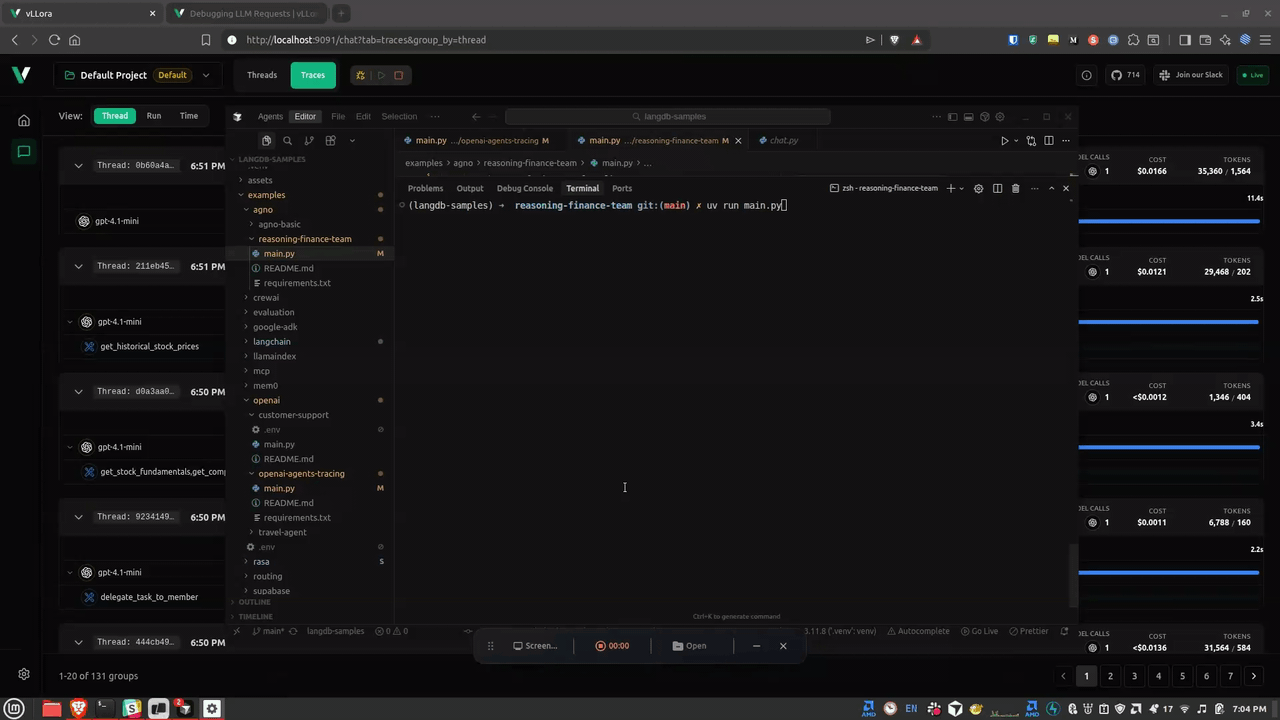
Task: Kill the terminal using the trash icon
Action: [1015, 188]
